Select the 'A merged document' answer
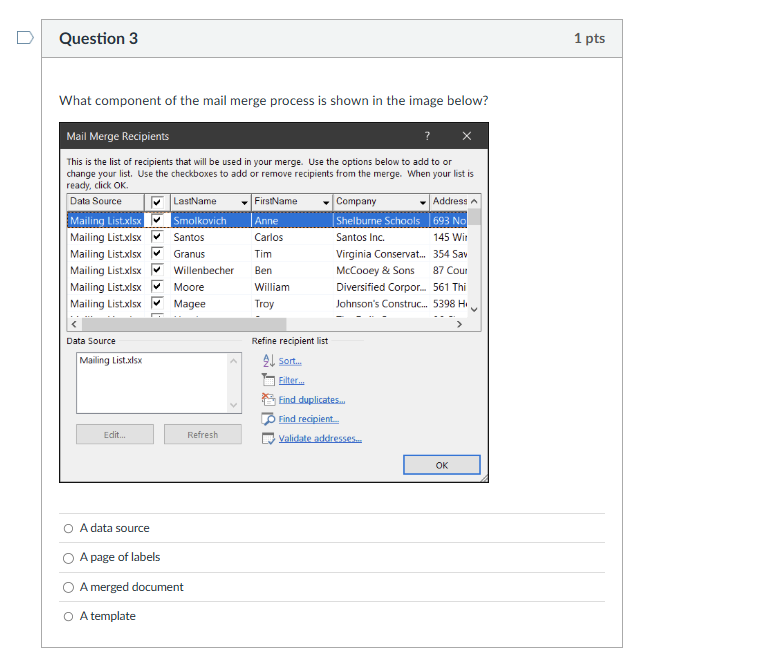 [69, 587]
